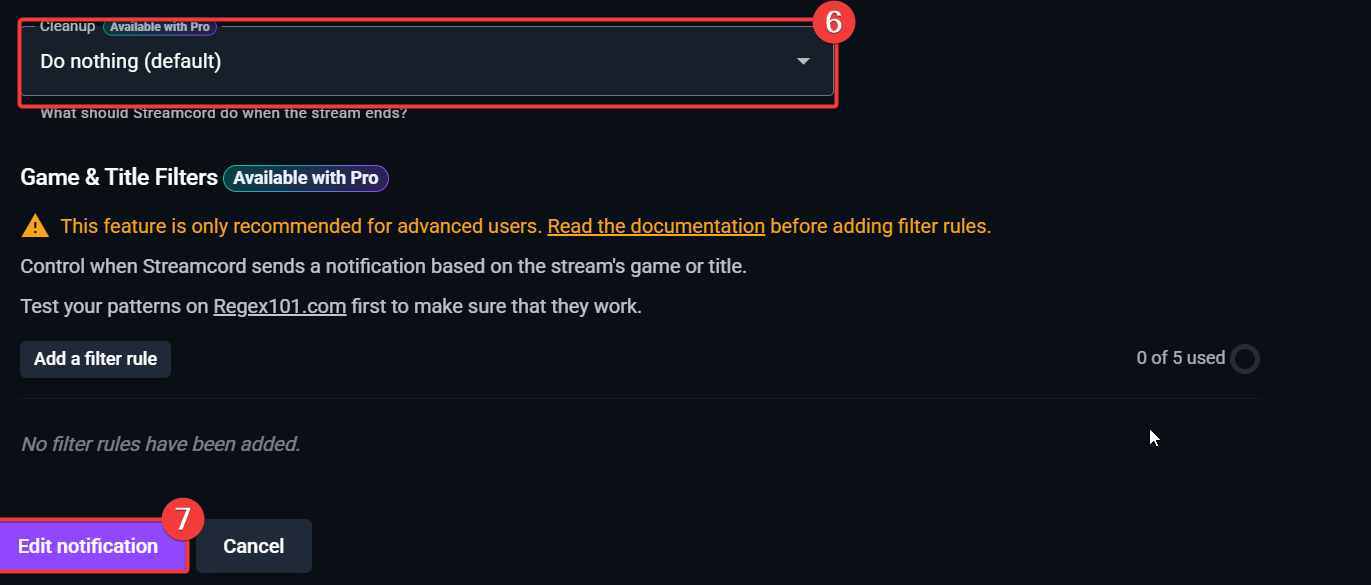Click the Cleanup field label
Image resolution: width=1371 pixels, height=585 pixels.
pyautogui.click(x=66, y=26)
